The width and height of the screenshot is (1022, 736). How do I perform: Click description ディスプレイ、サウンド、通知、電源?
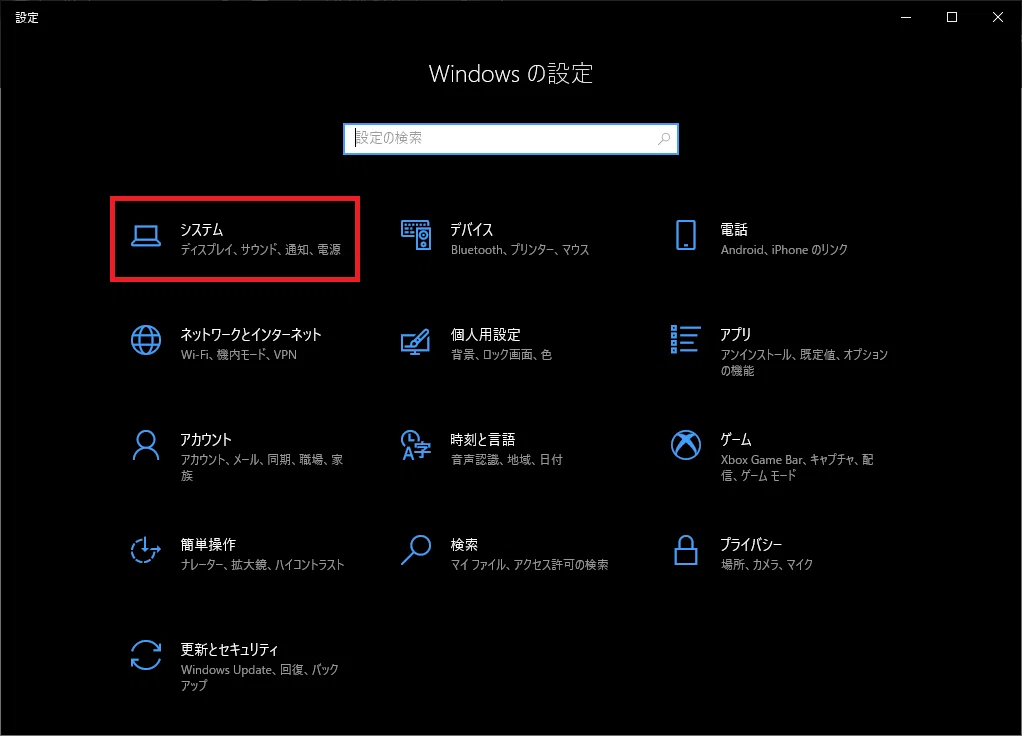pyautogui.click(x=261, y=250)
